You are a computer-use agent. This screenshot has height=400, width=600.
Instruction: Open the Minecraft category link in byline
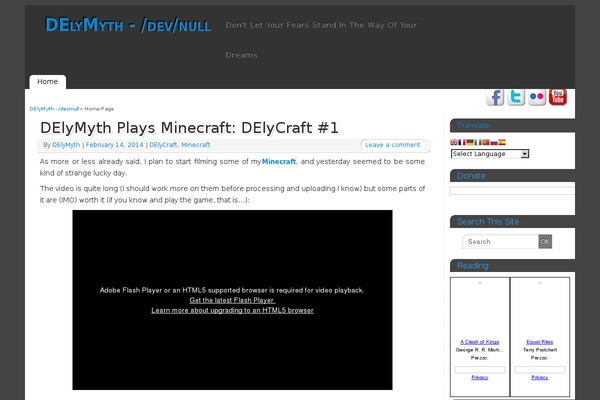[196, 145]
